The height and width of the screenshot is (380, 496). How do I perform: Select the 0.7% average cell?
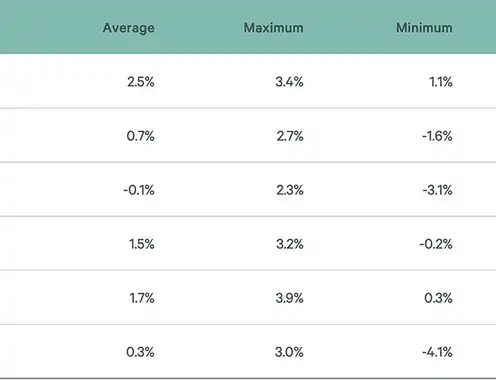(x=141, y=136)
